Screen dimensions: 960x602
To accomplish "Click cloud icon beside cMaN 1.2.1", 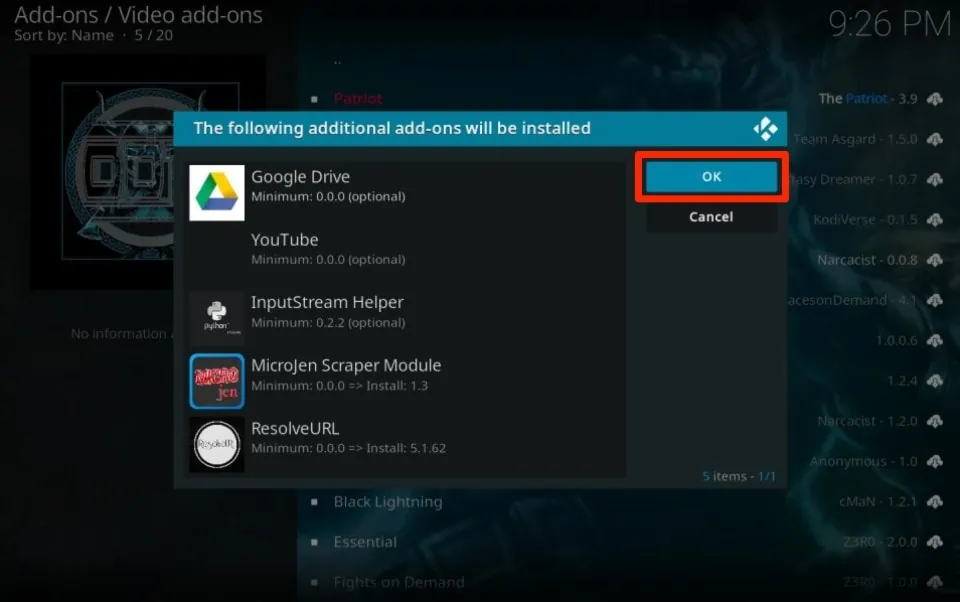I will pos(935,502).
